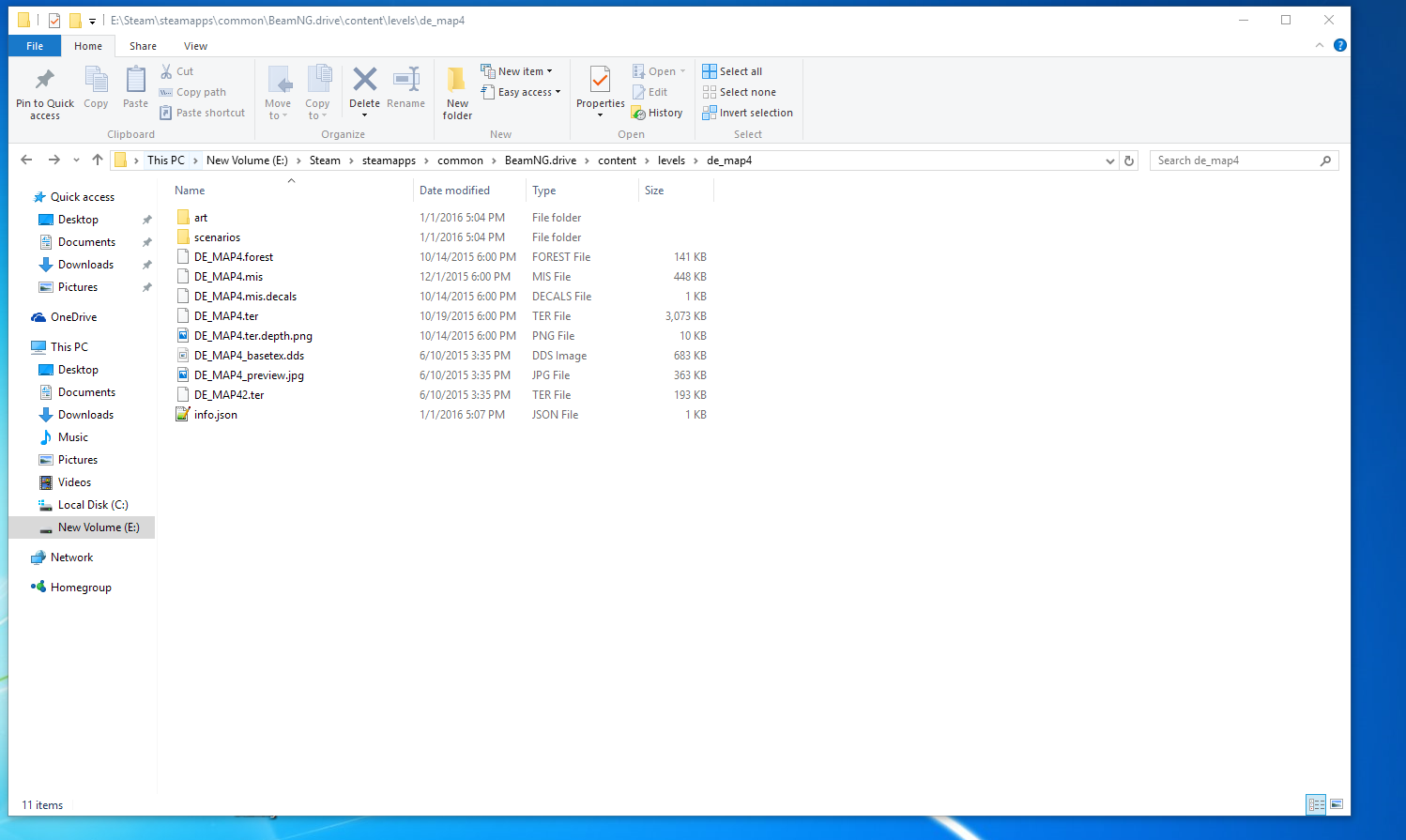Click the New folder icon

(x=457, y=79)
